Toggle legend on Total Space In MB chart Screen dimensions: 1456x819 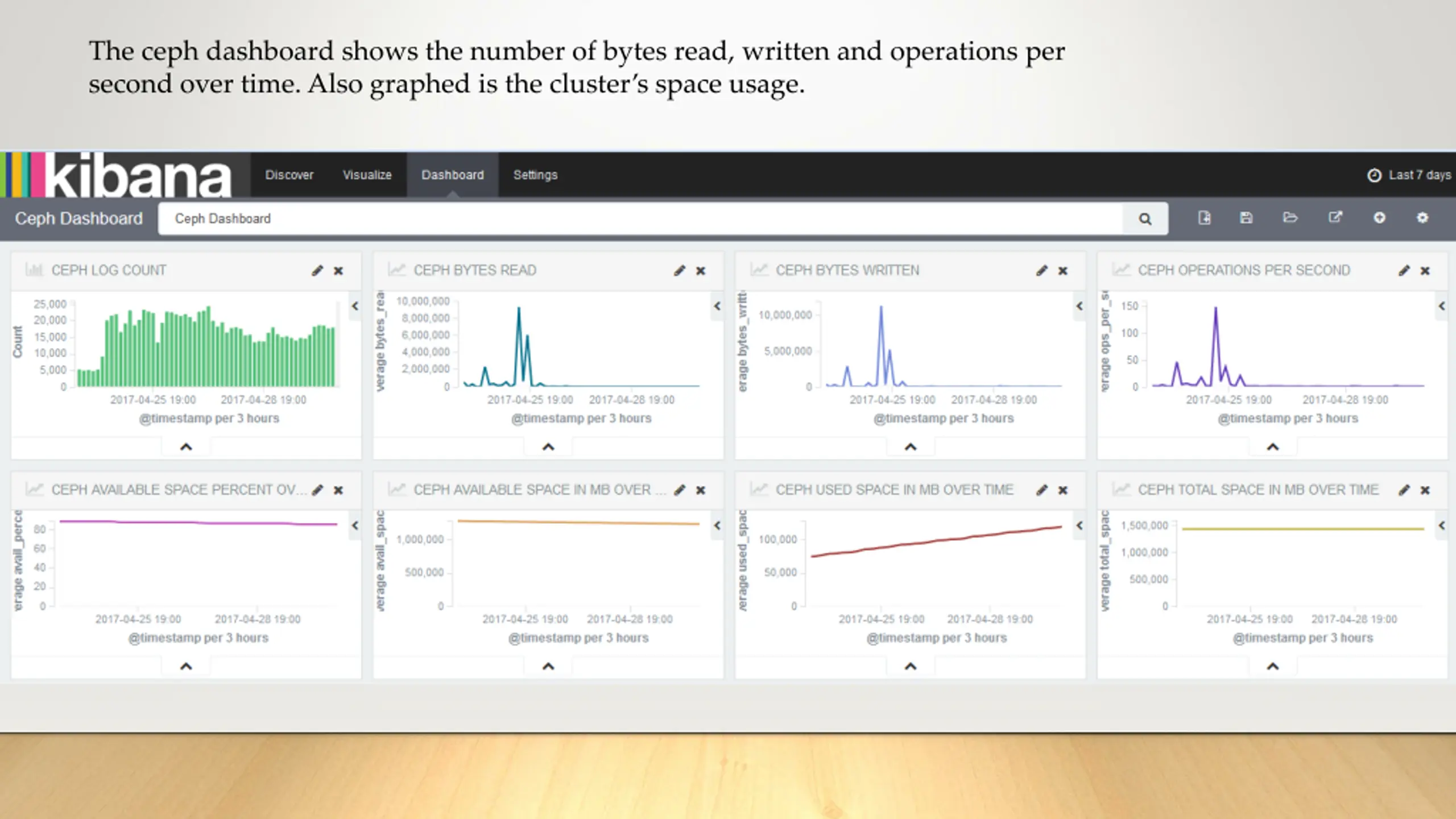click(x=1441, y=526)
